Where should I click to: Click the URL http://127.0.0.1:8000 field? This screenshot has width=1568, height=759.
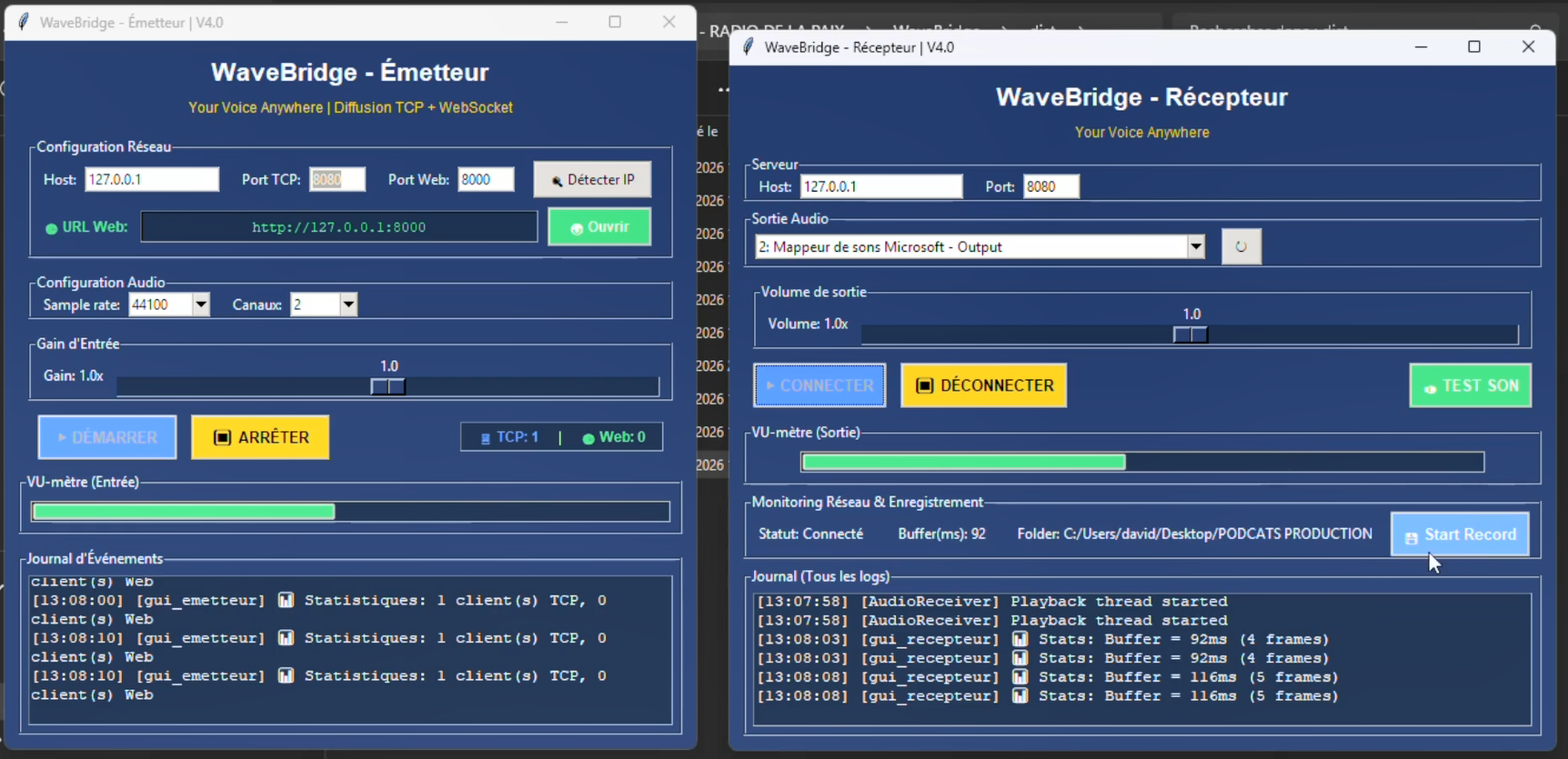(339, 227)
